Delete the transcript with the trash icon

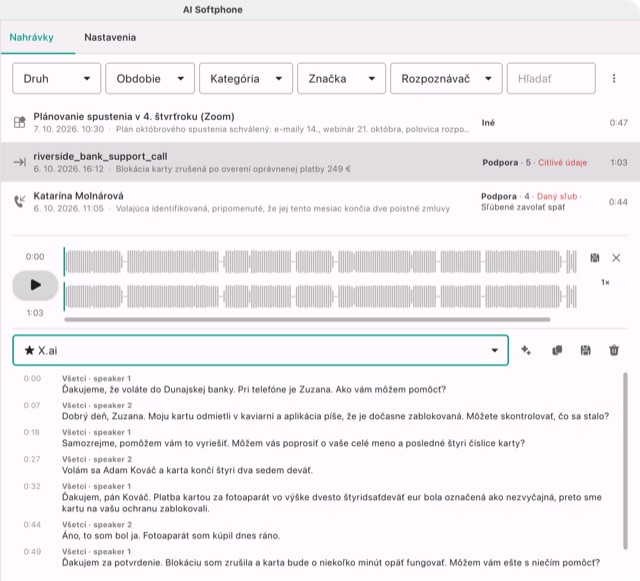(614, 350)
